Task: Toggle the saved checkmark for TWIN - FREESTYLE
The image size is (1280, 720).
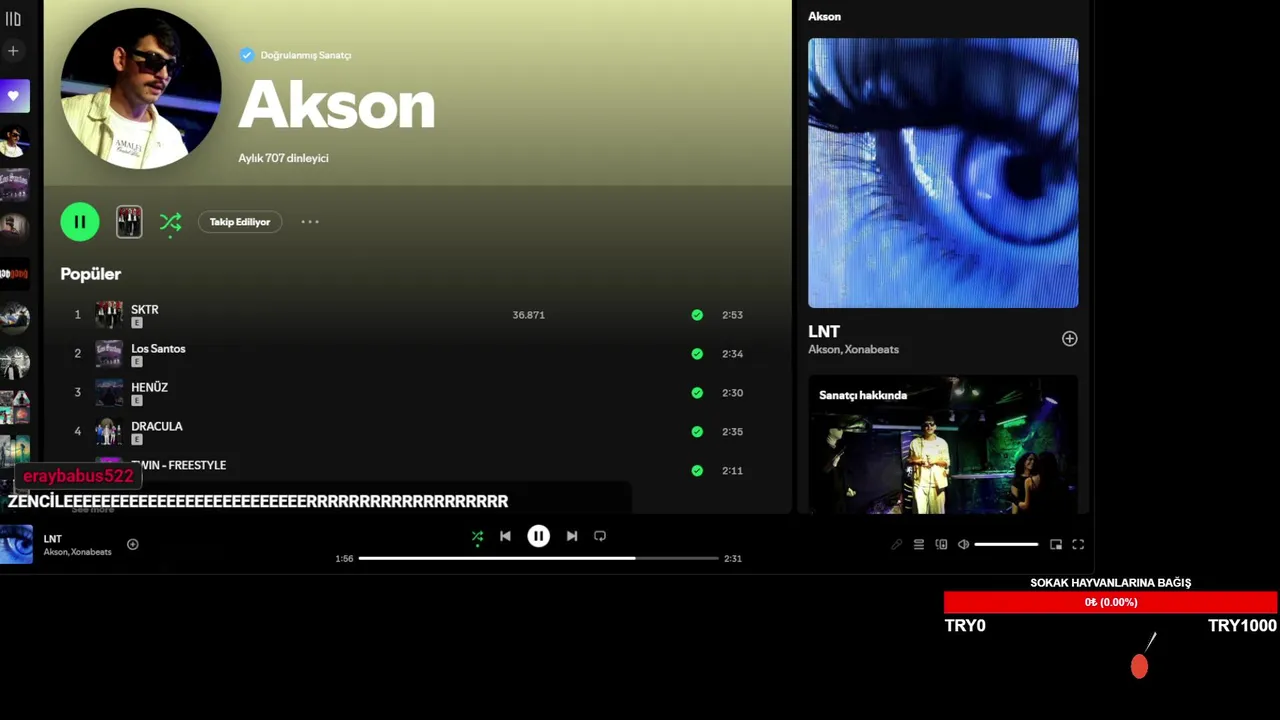Action: pos(697,471)
